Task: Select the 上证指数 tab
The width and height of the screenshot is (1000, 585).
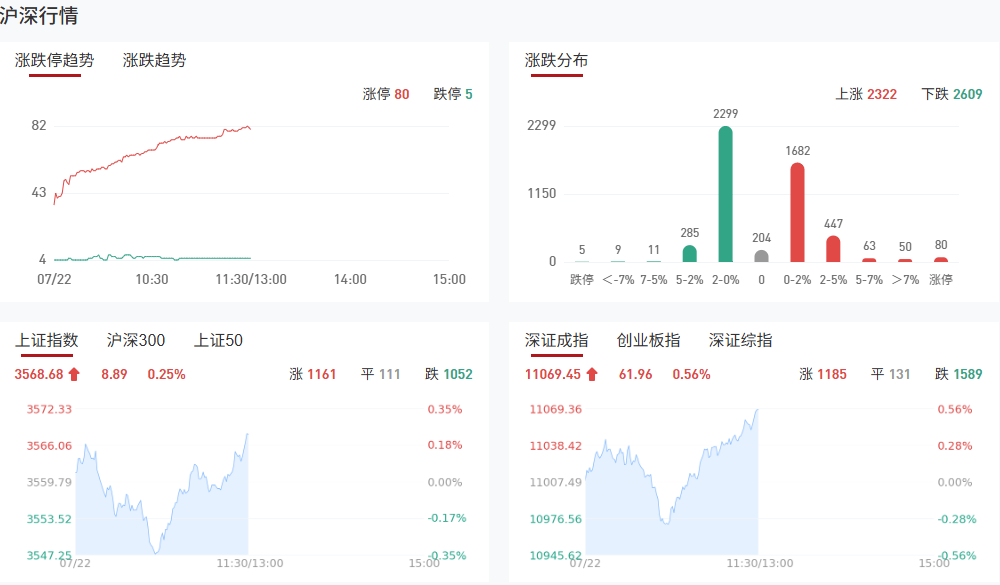Action: (x=46, y=340)
